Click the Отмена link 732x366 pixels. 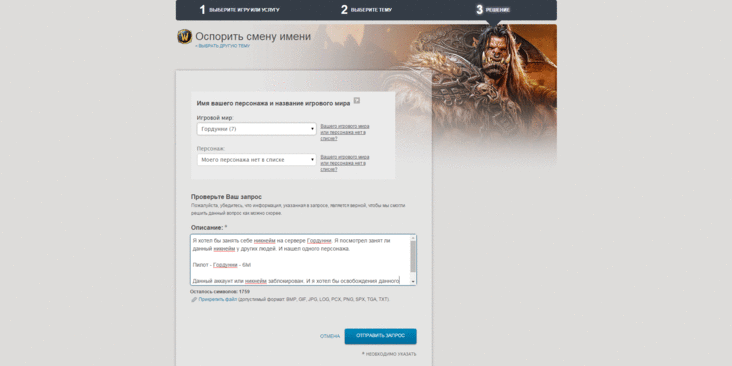pyautogui.click(x=330, y=336)
